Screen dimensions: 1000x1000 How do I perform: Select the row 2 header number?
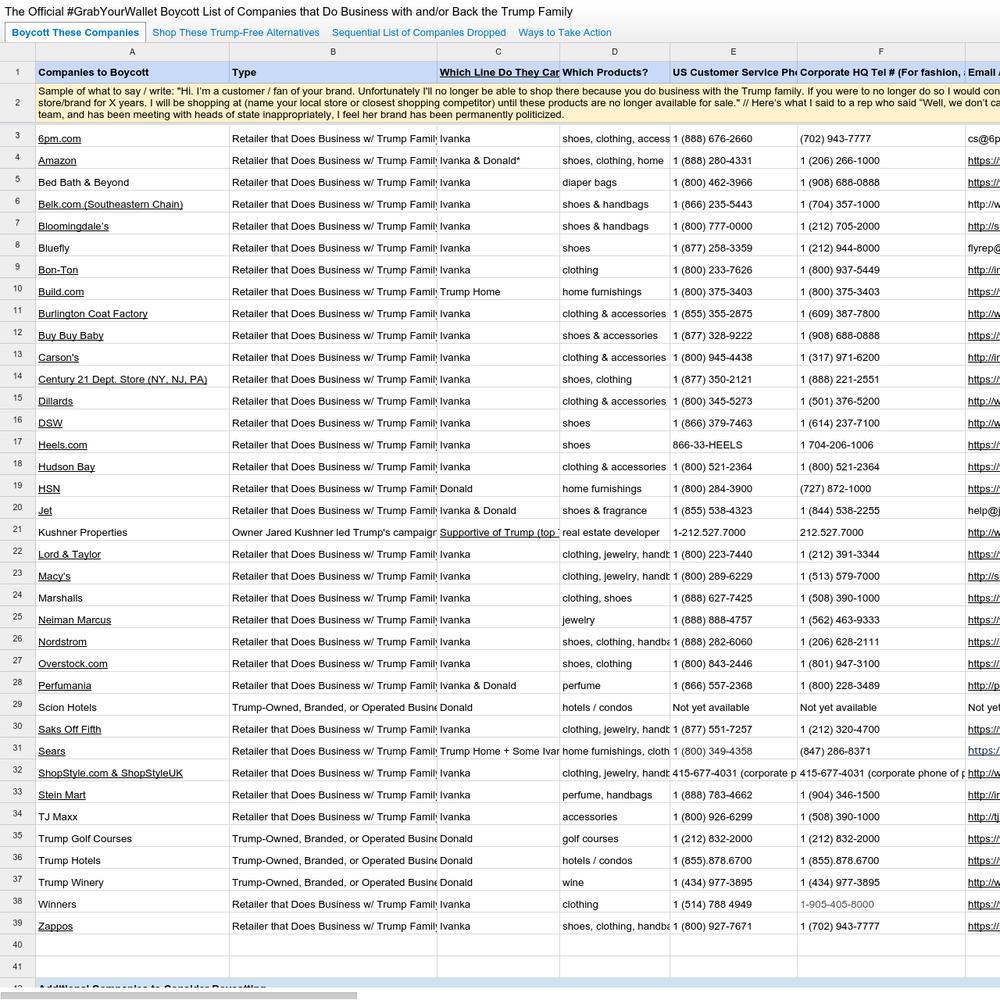tap(17, 103)
